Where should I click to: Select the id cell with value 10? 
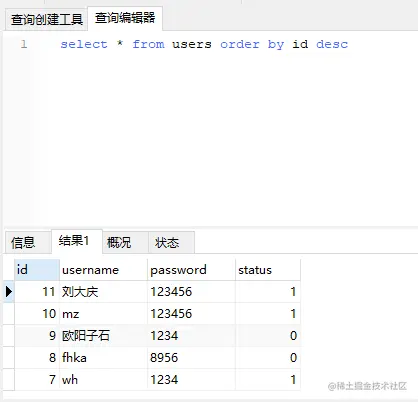(x=37, y=314)
